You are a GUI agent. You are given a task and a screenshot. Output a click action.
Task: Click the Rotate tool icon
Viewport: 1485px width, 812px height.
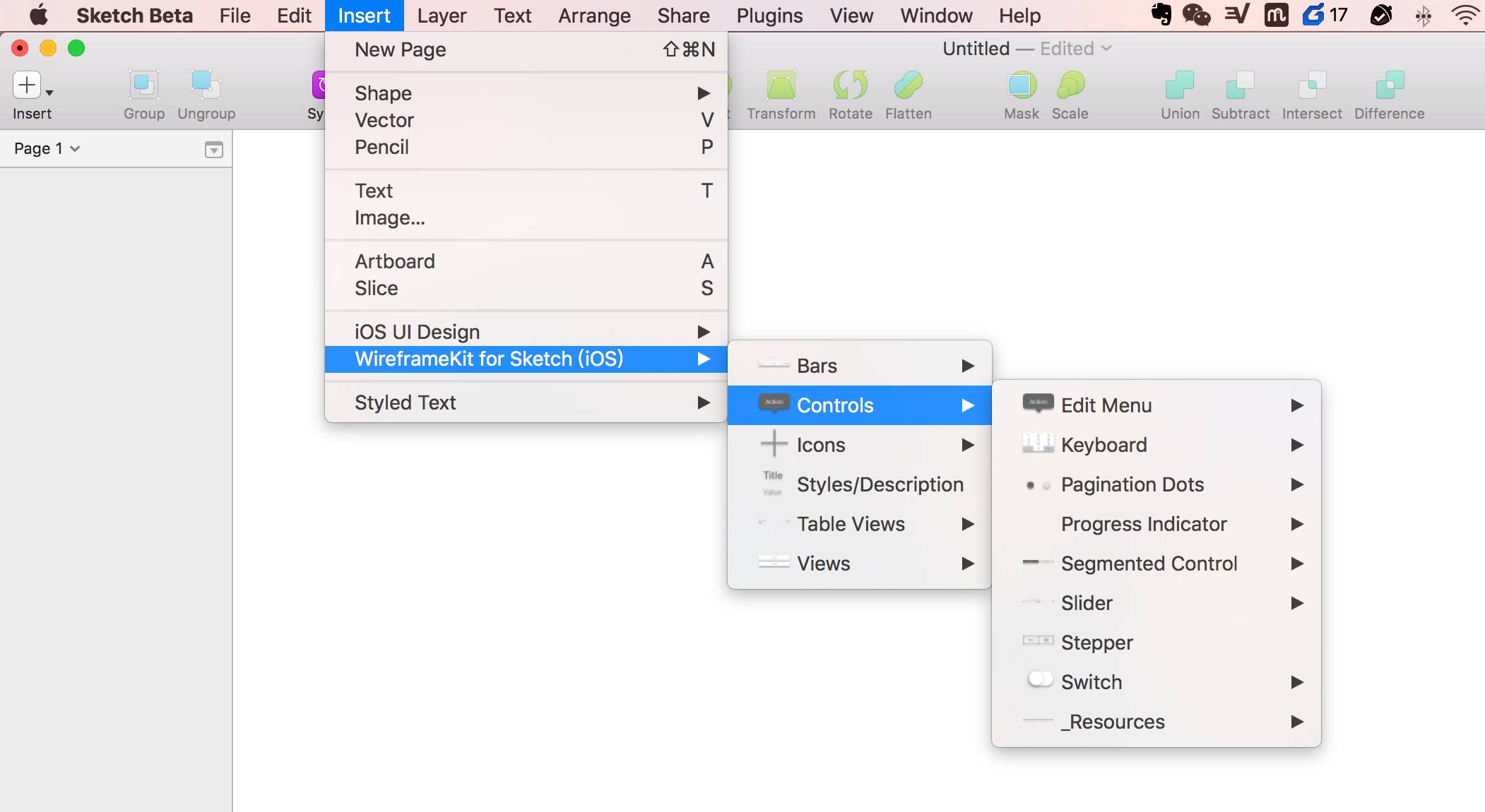850,85
